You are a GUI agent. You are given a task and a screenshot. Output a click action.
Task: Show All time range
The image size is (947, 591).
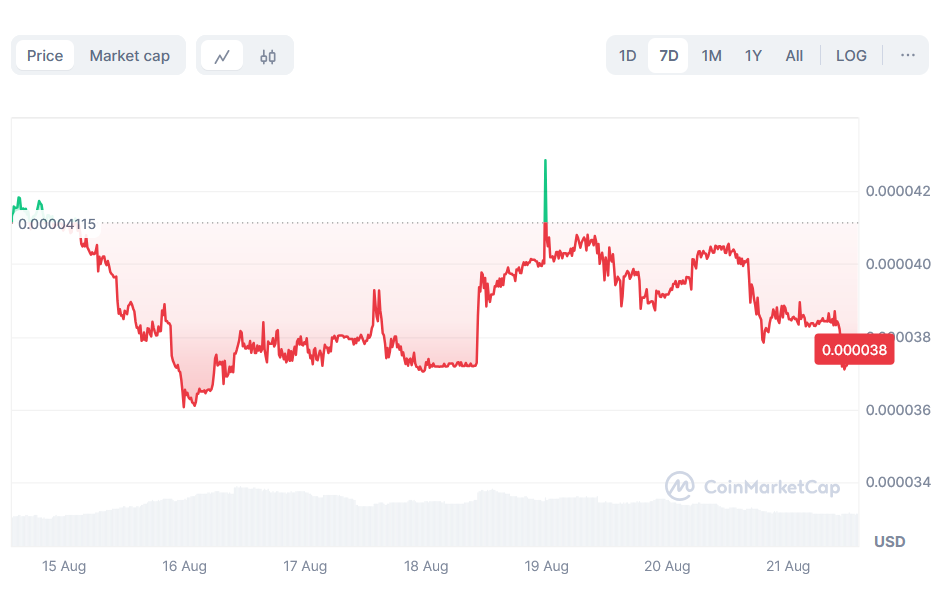(794, 56)
